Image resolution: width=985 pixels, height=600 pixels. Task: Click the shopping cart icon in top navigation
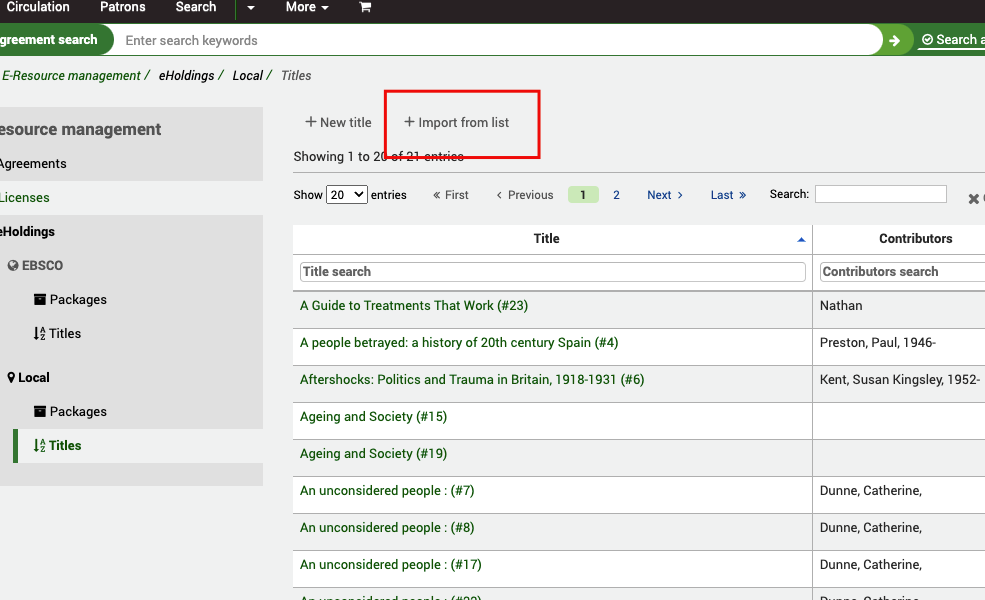point(365,8)
